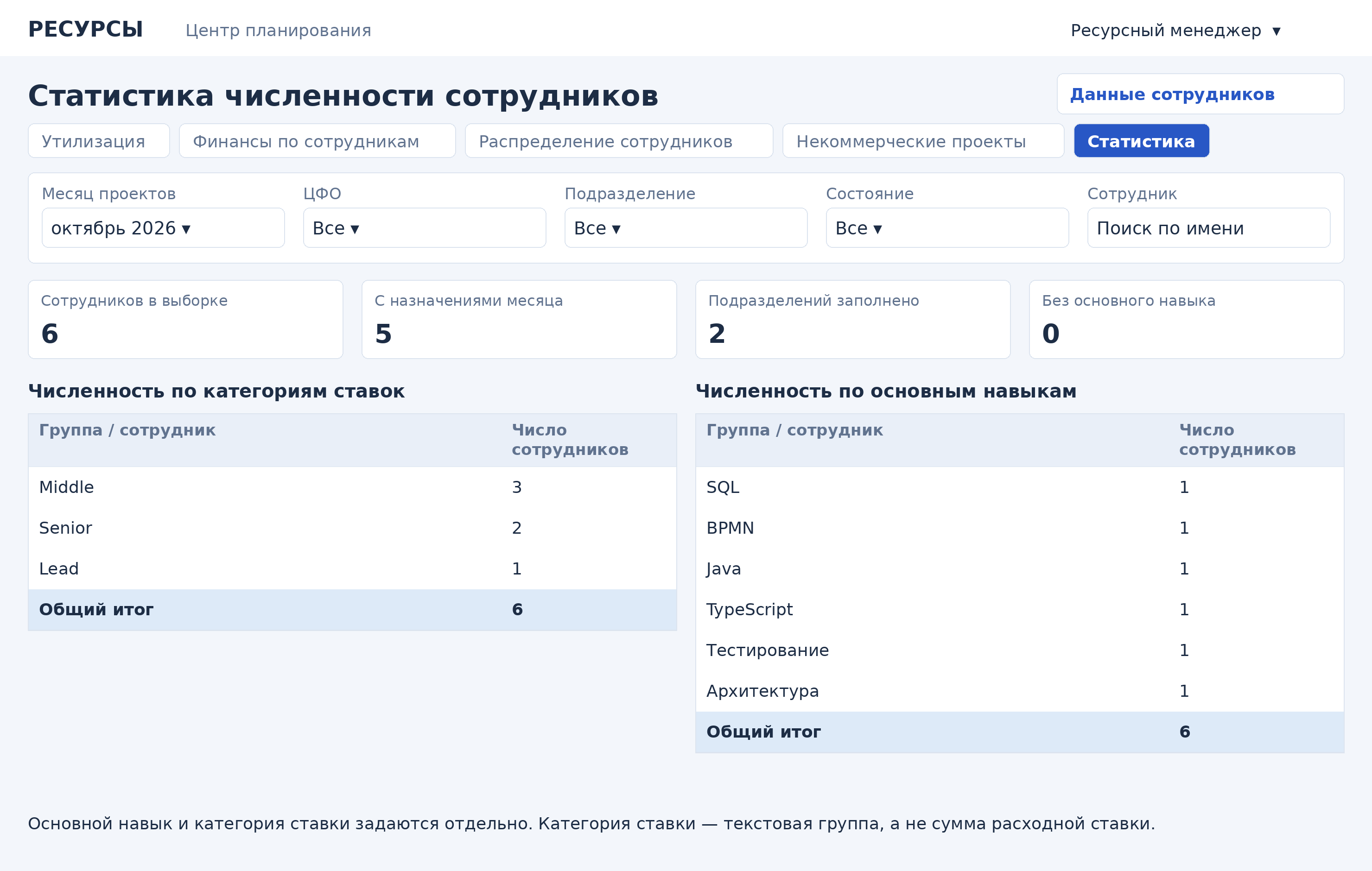Select the SQL skill row
The width and height of the screenshot is (1372, 871).
1019,488
